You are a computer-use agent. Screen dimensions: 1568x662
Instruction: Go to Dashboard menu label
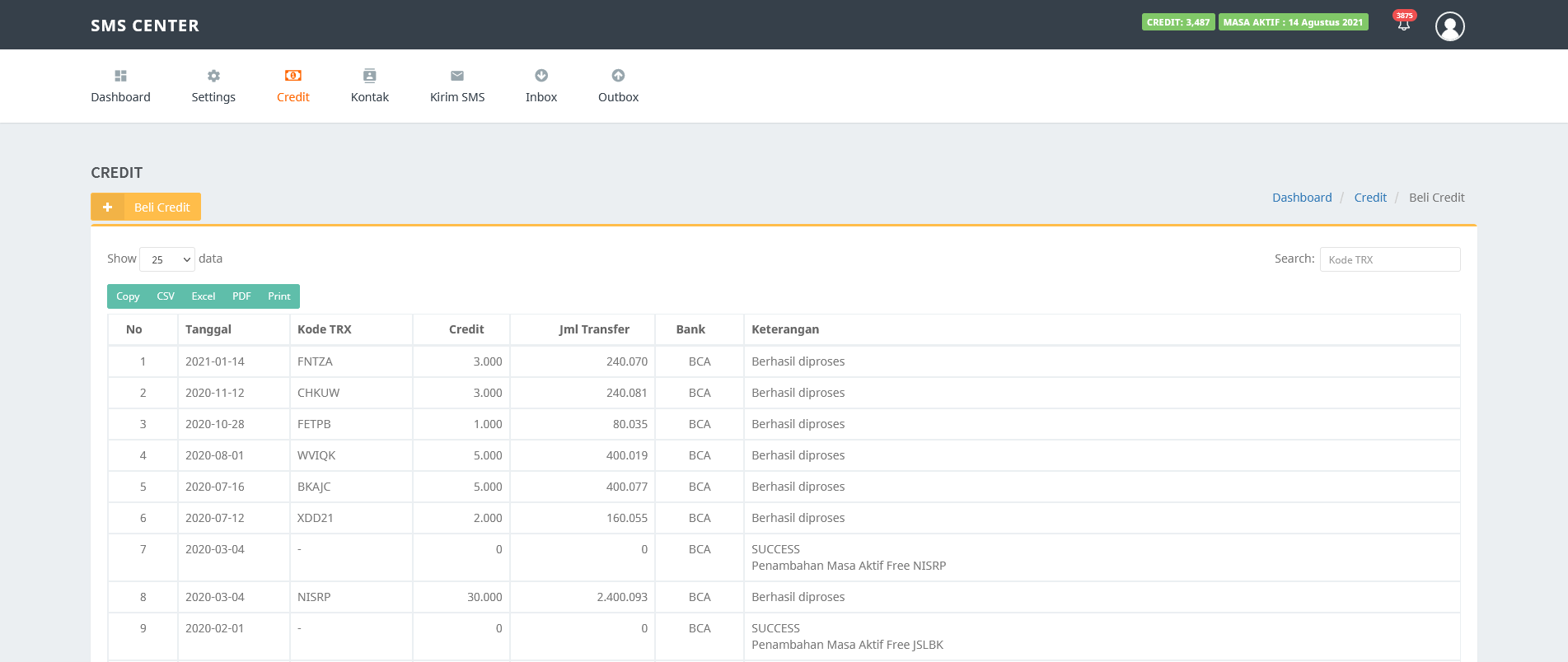[120, 97]
